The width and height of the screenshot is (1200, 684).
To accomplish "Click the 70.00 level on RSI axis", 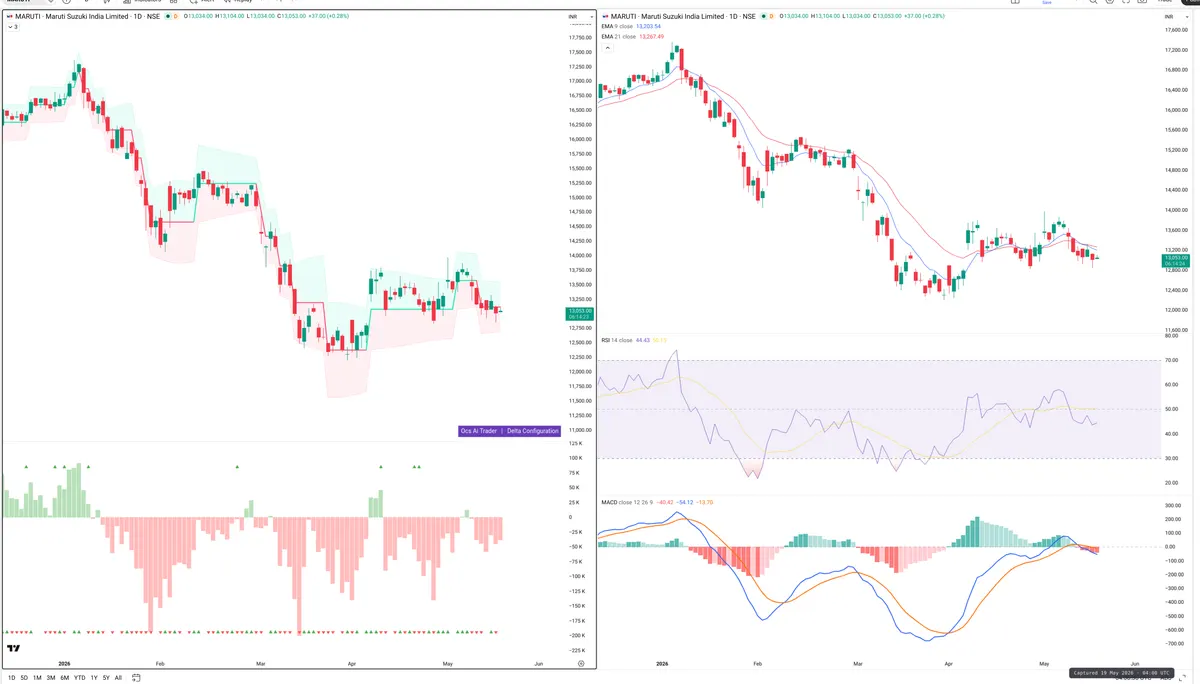I will (1171, 360).
